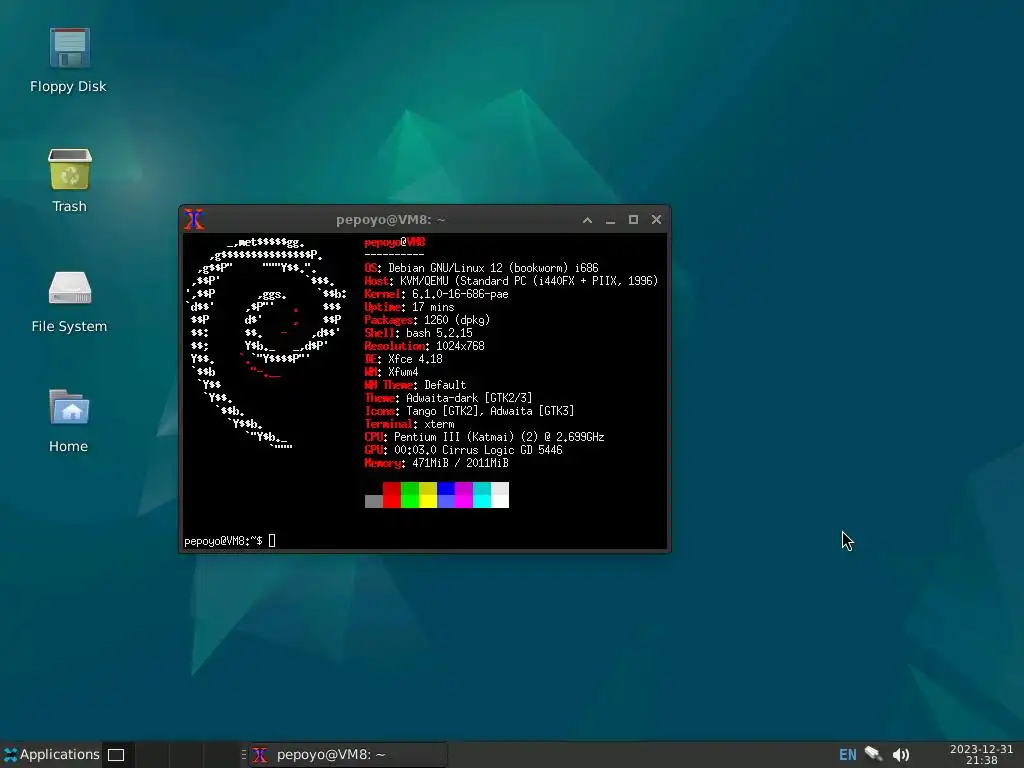Click the Uptime line '17 mins'
The height and width of the screenshot is (768, 1024).
click(409, 307)
